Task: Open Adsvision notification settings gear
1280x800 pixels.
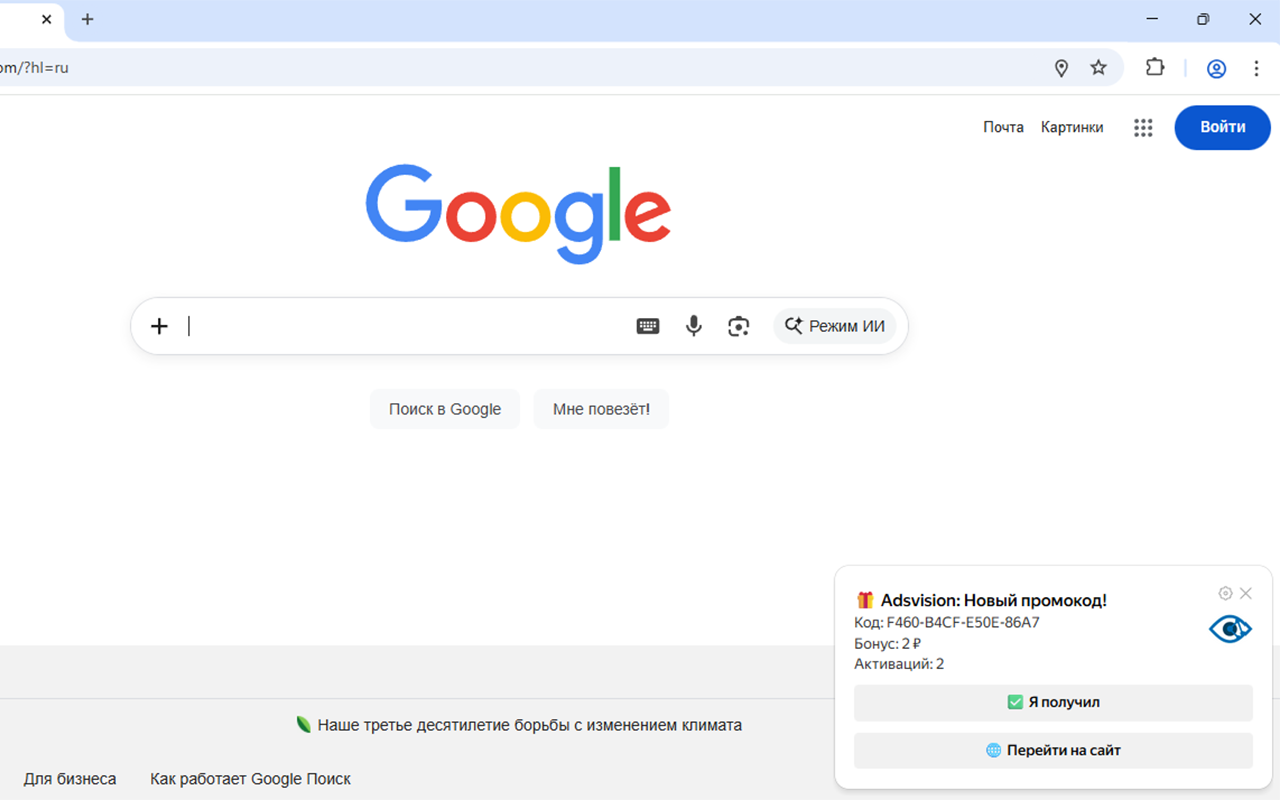Action: (1225, 593)
